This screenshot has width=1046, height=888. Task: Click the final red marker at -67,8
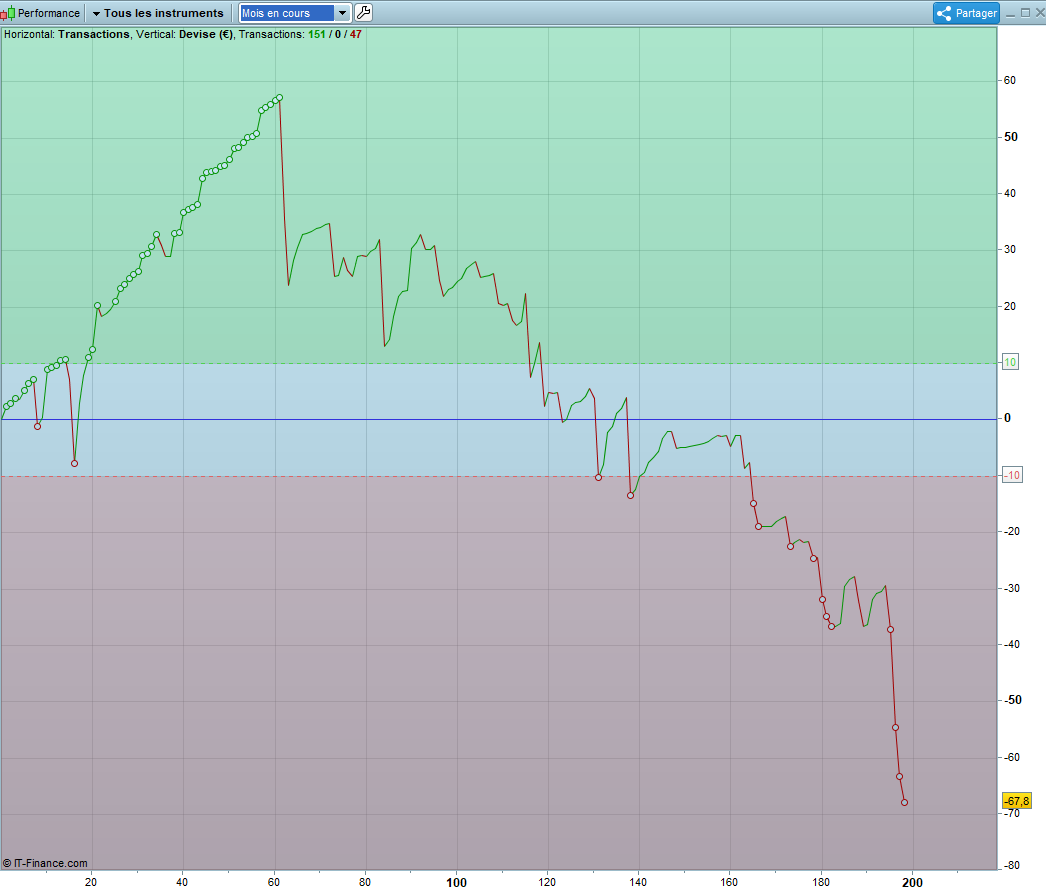[x=905, y=802]
